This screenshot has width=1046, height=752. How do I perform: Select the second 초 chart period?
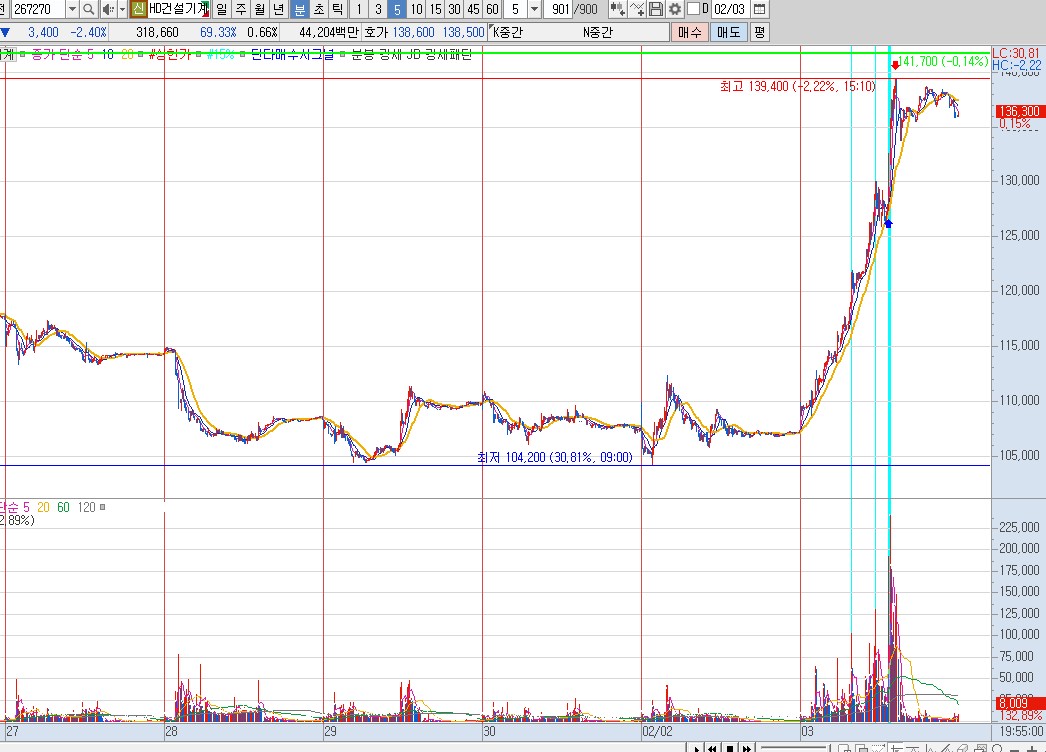[319, 9]
